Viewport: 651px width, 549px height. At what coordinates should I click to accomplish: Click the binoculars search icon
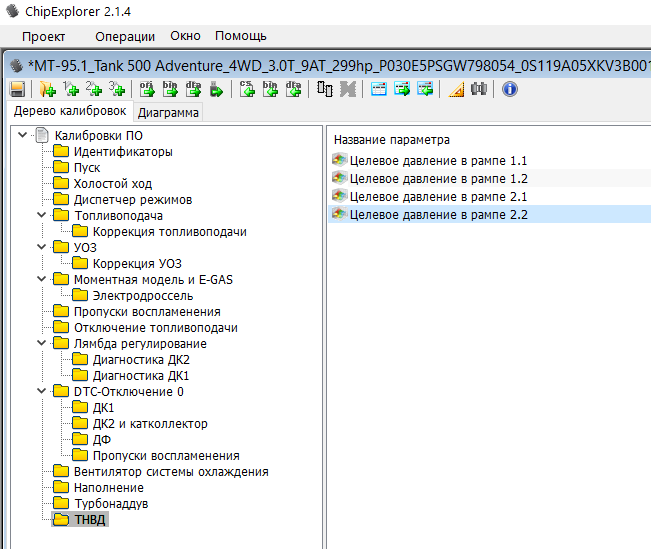(480, 89)
